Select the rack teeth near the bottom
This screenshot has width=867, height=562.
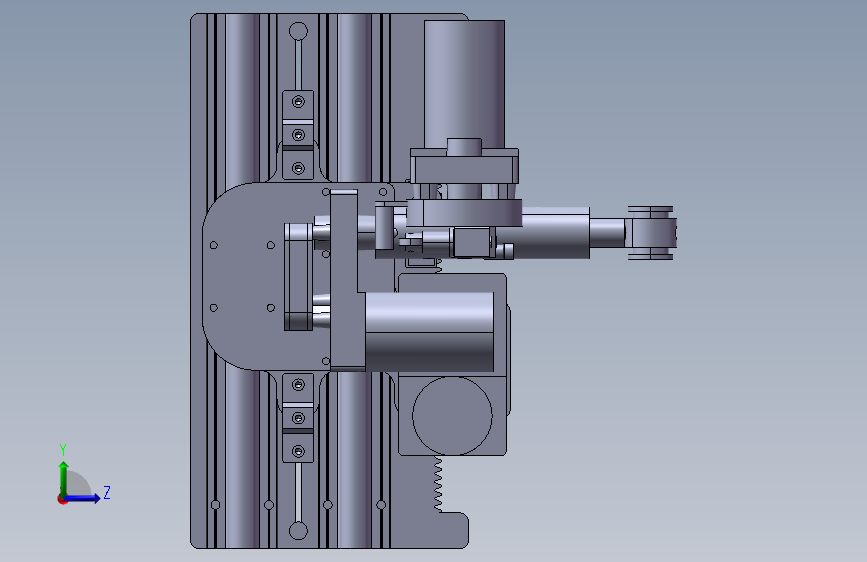tap(438, 484)
